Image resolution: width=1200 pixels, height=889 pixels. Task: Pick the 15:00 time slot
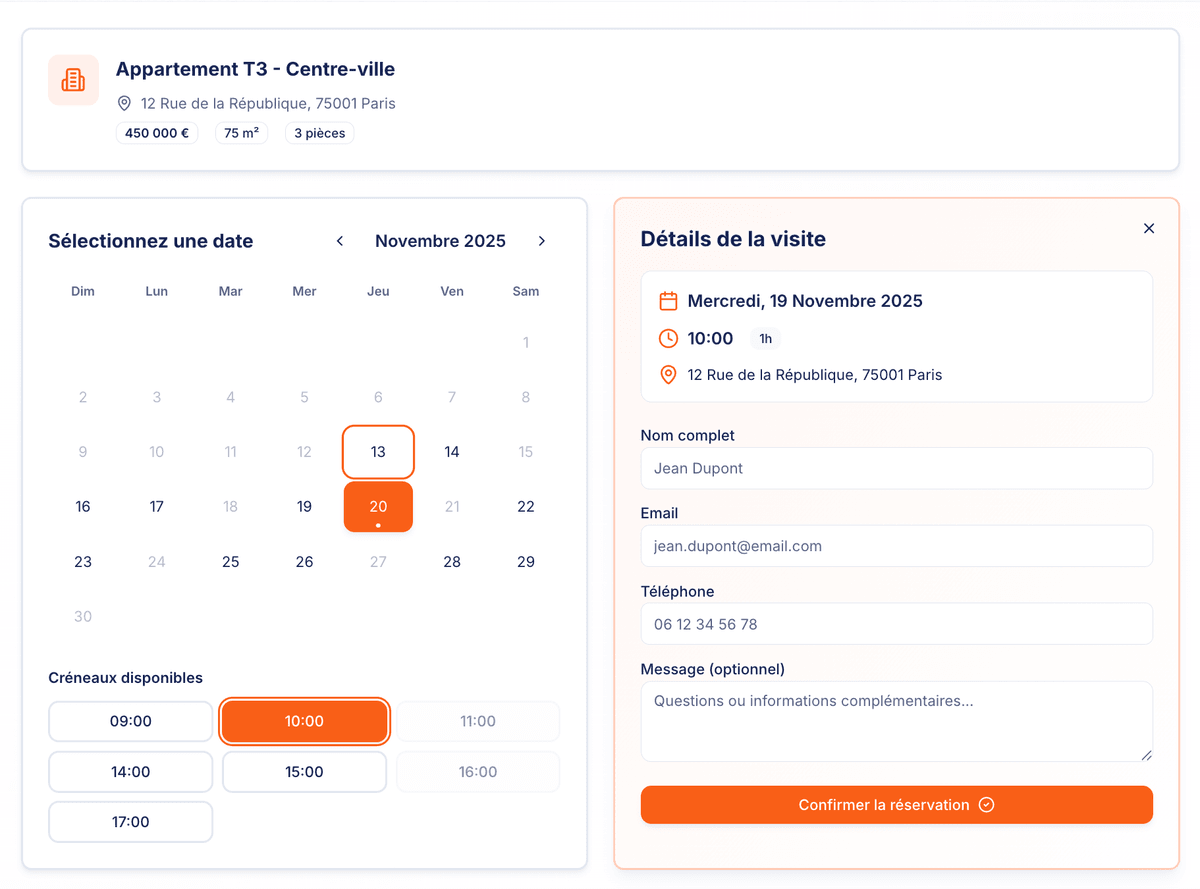[x=304, y=772]
